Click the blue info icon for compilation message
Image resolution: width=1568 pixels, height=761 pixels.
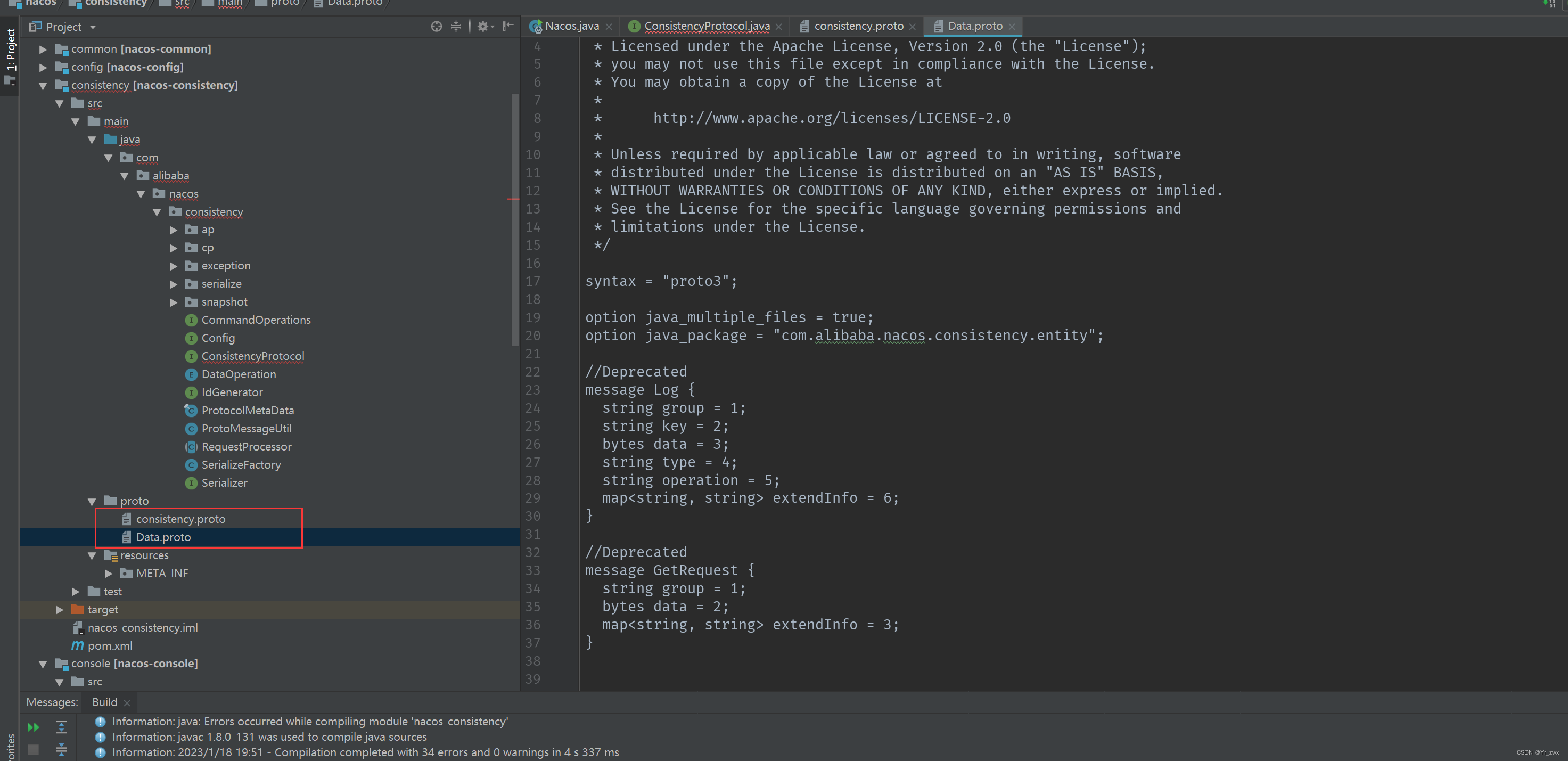(x=103, y=752)
